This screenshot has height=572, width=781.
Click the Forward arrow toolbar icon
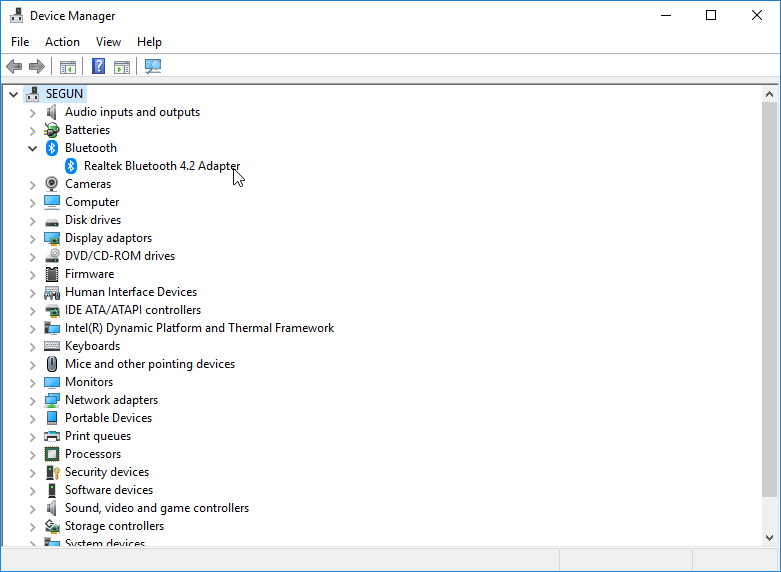click(x=37, y=66)
